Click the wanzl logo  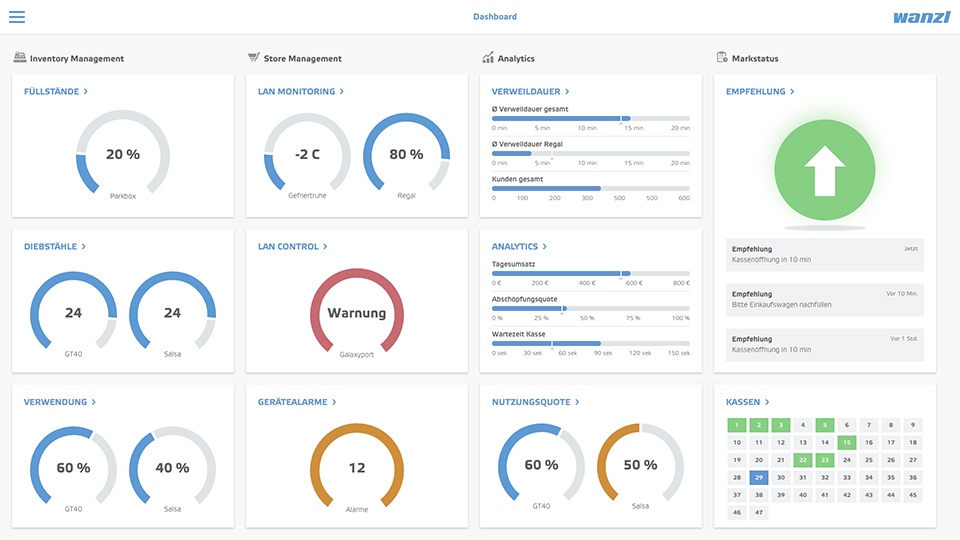point(921,17)
